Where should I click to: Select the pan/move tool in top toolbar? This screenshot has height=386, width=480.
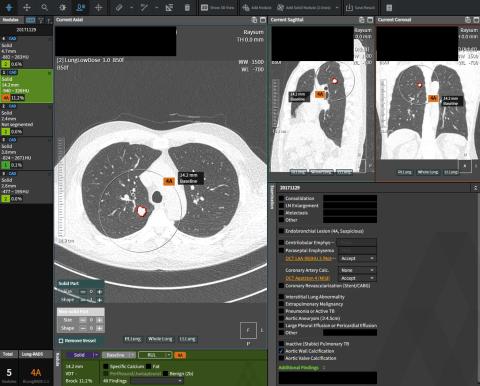(27, 7)
